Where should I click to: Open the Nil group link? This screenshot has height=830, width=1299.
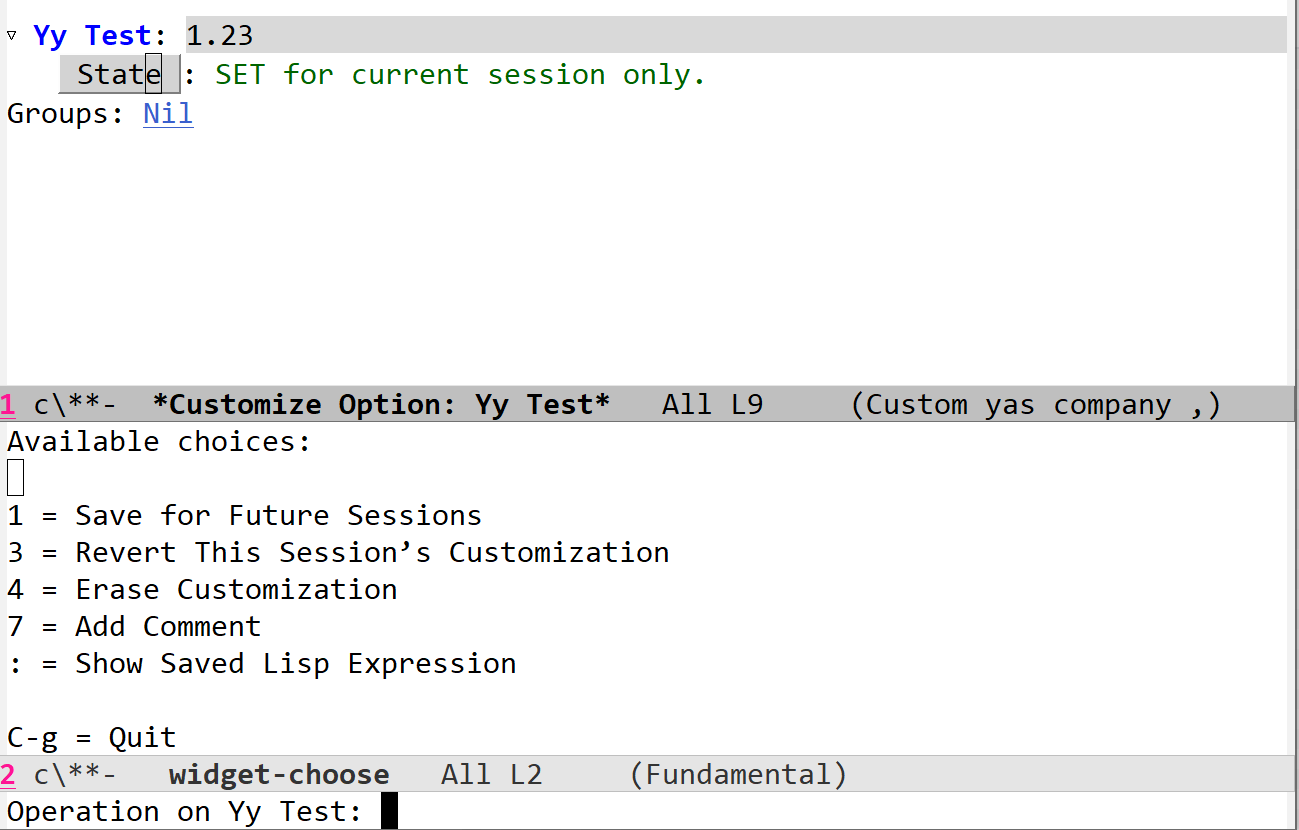[168, 114]
